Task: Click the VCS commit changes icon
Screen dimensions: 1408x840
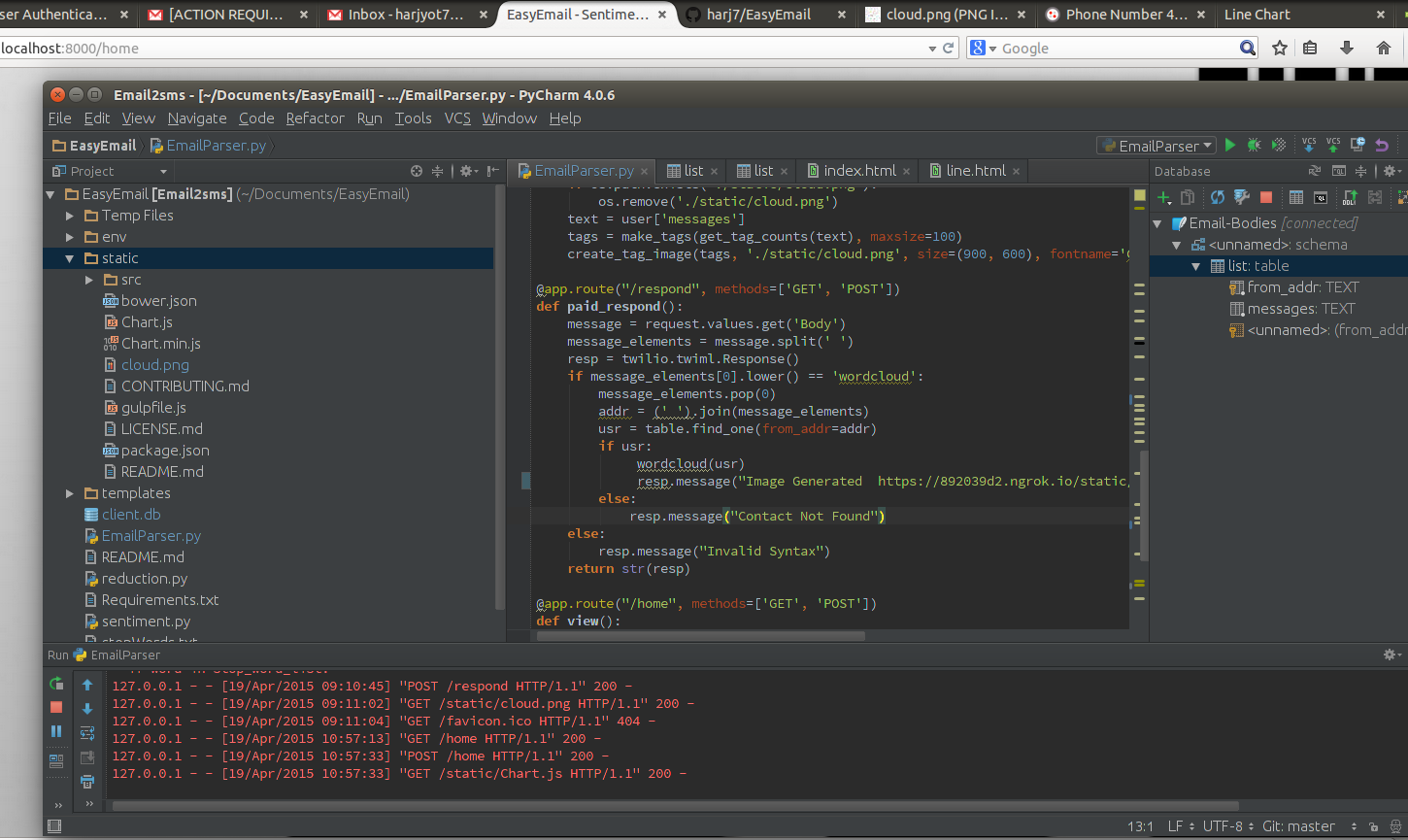Action: (1333, 145)
